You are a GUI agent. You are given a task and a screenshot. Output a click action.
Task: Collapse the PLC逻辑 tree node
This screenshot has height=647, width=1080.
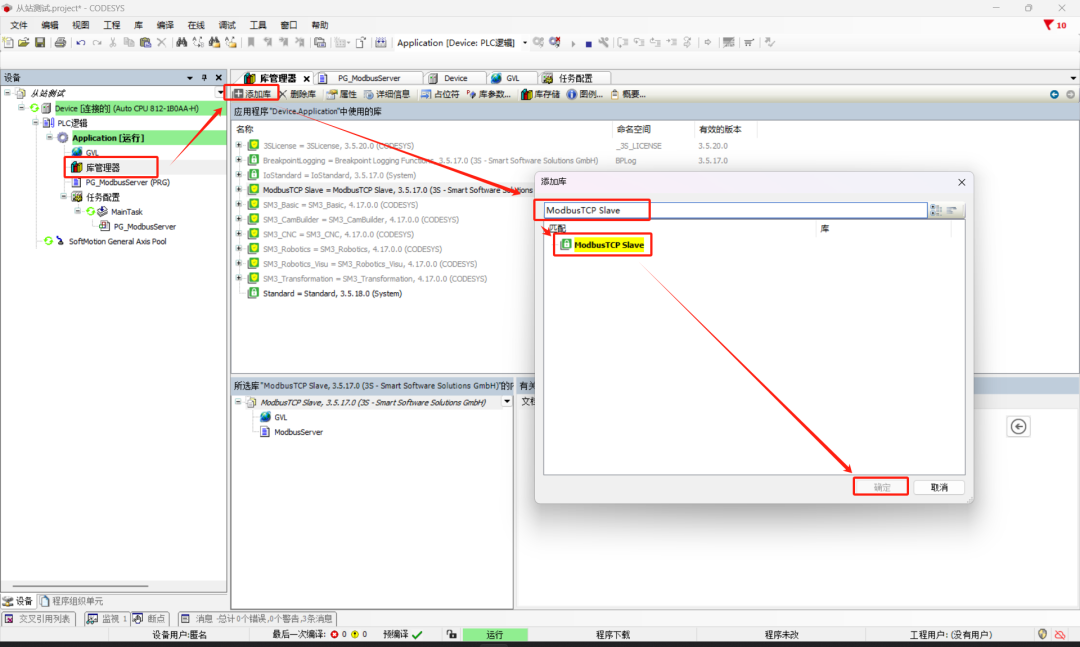[x=36, y=123]
